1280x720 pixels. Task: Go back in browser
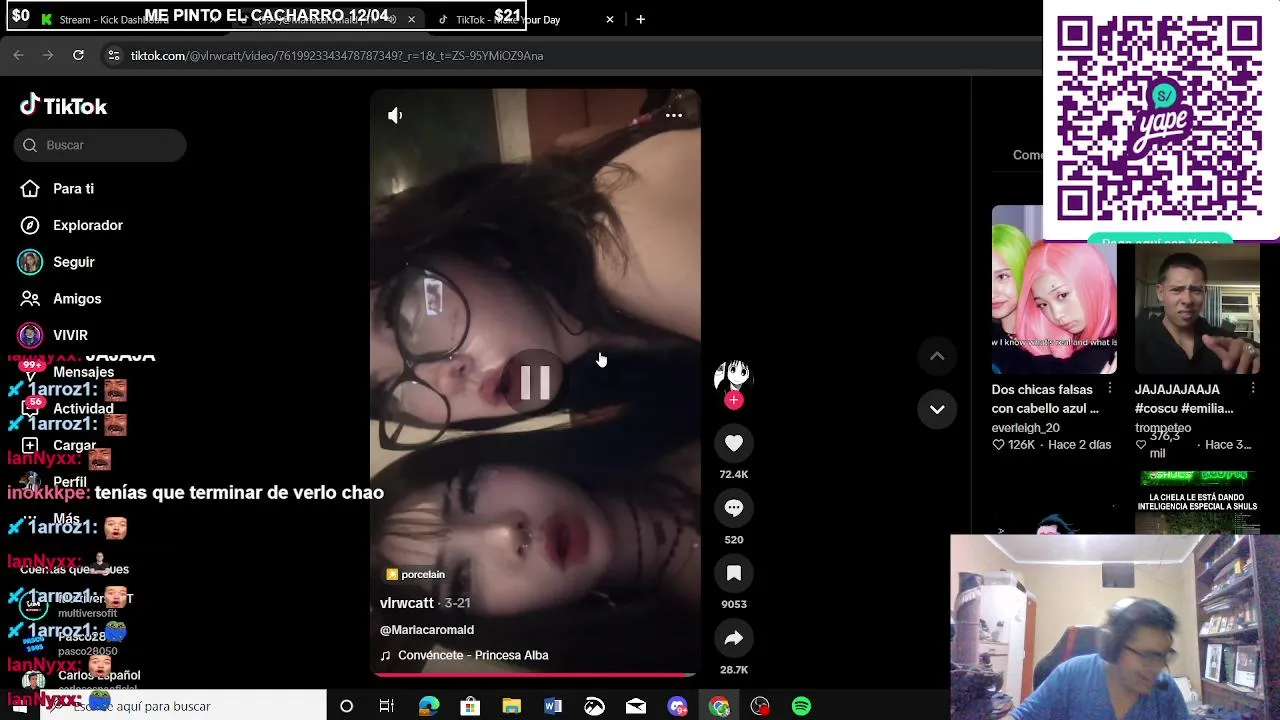click(18, 55)
